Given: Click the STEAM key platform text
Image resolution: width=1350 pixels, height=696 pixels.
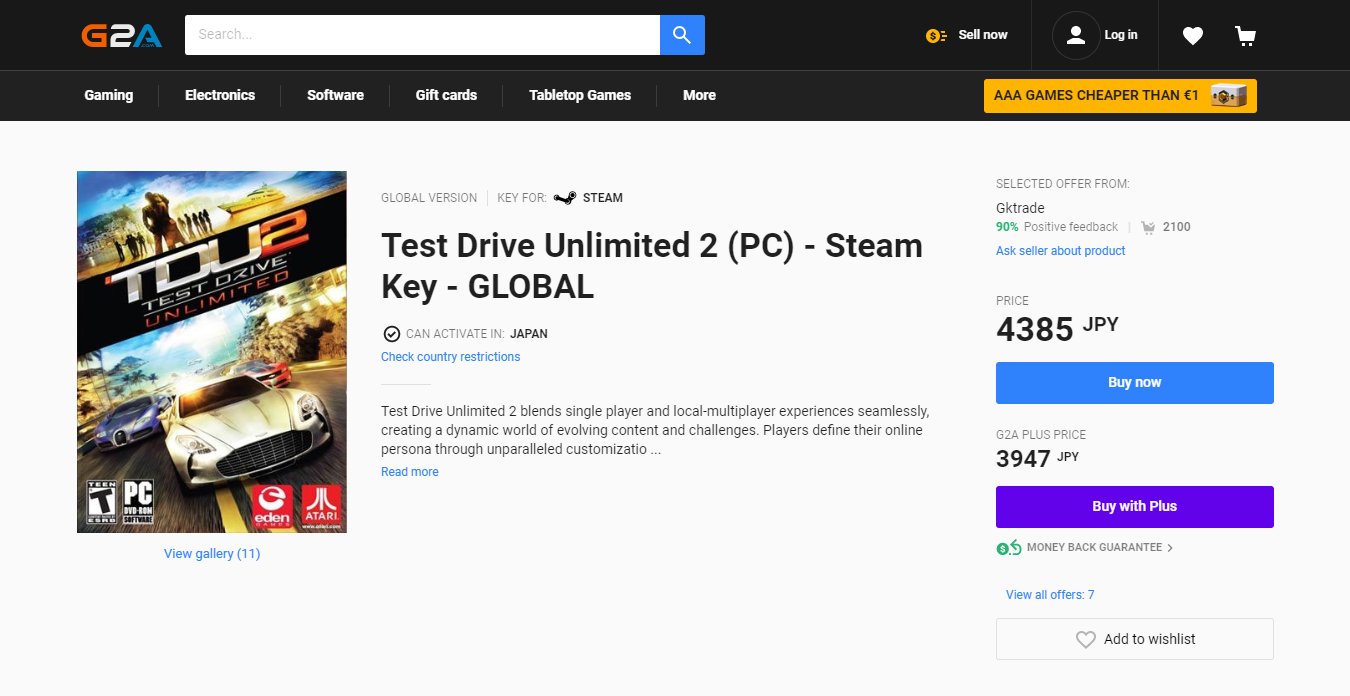Looking at the screenshot, I should (603, 198).
